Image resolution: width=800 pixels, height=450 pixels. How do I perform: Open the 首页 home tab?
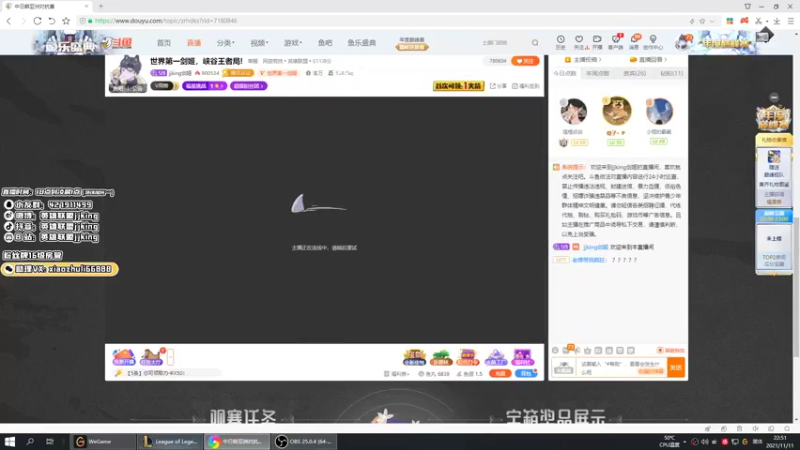(164, 43)
